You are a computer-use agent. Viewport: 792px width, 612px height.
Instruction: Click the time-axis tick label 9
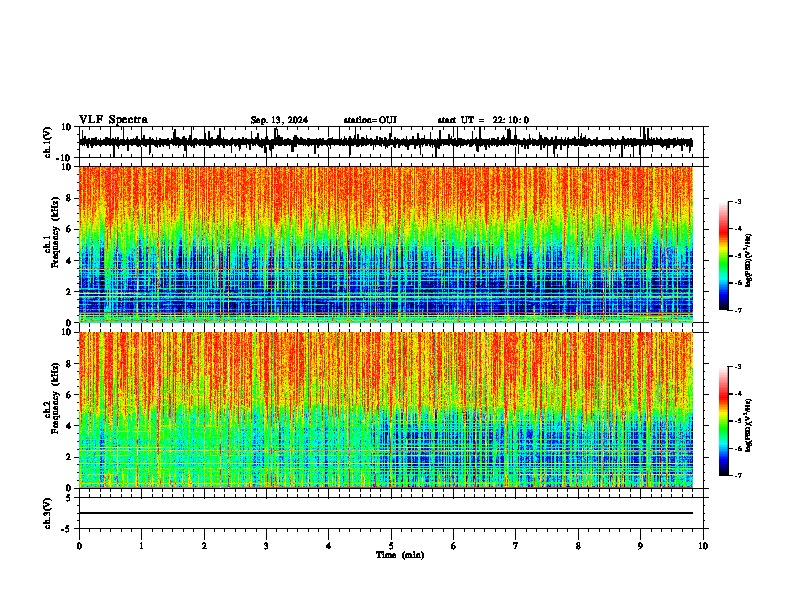(x=640, y=546)
